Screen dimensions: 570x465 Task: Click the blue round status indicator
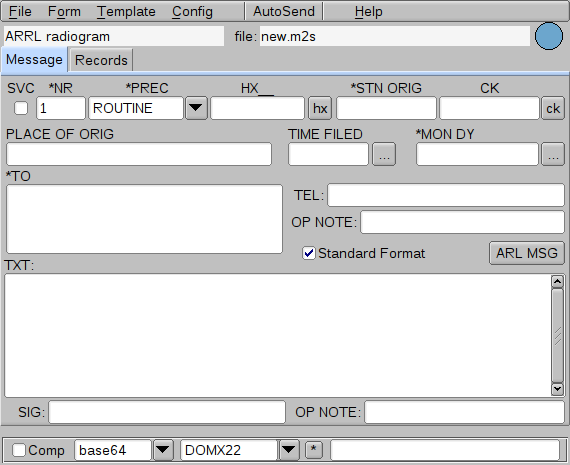point(549,36)
